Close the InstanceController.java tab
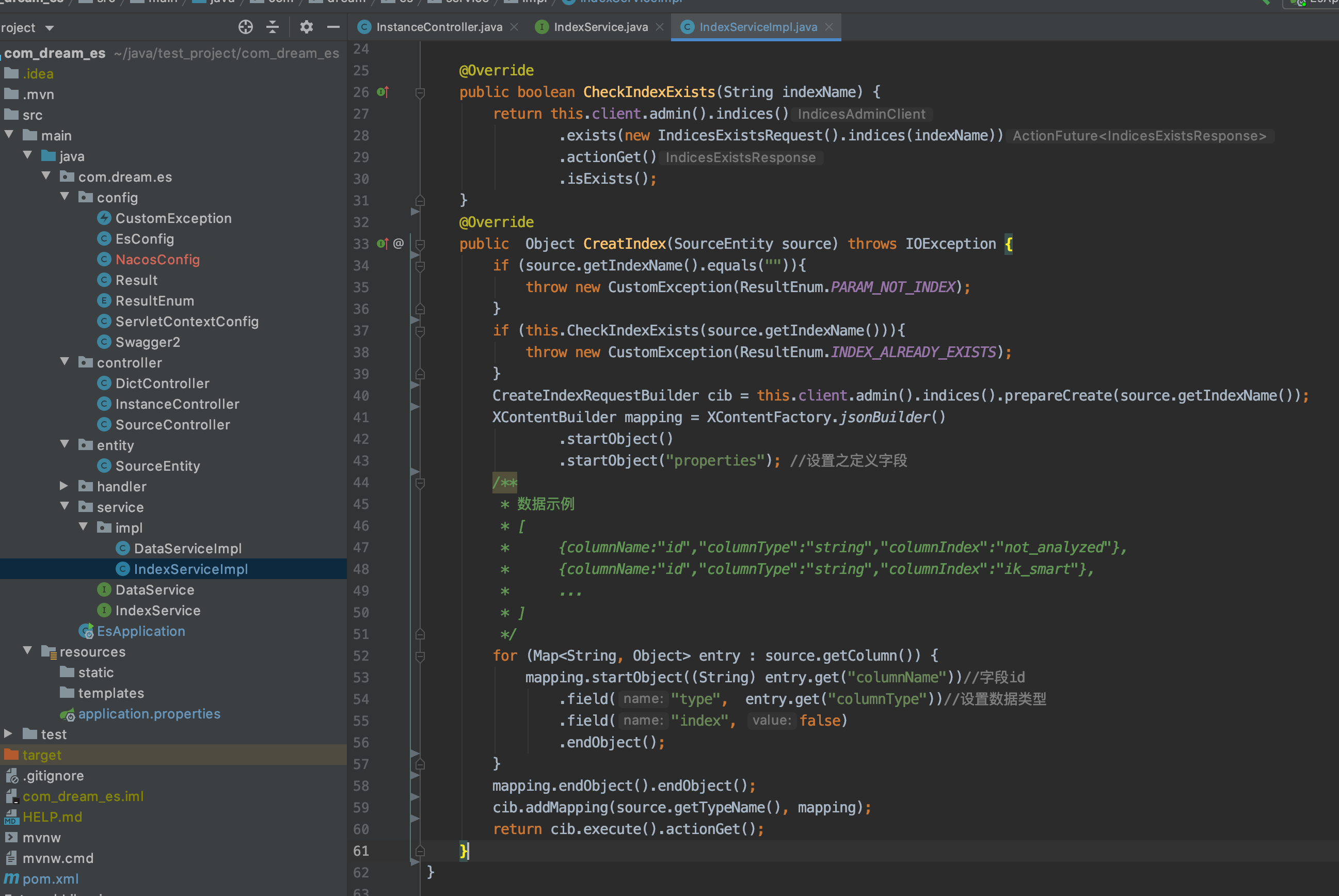 [514, 27]
